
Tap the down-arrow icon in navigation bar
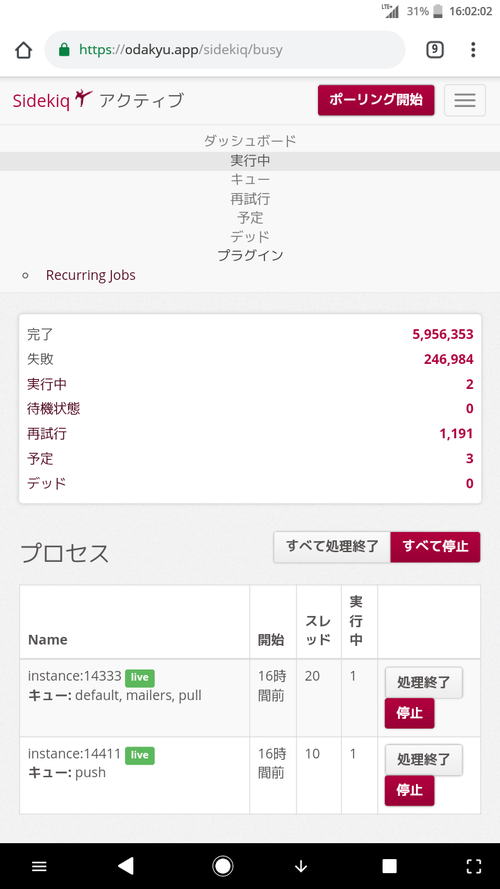[x=301, y=866]
